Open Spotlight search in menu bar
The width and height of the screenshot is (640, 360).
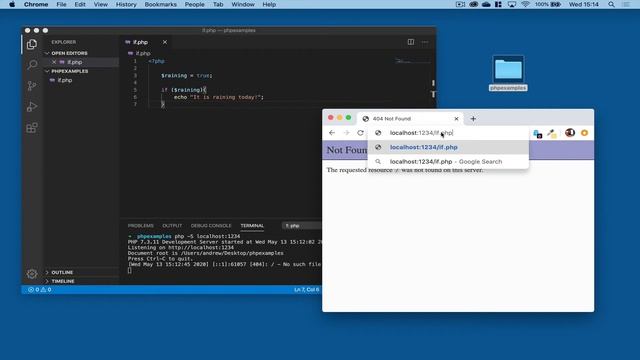coord(611,4)
